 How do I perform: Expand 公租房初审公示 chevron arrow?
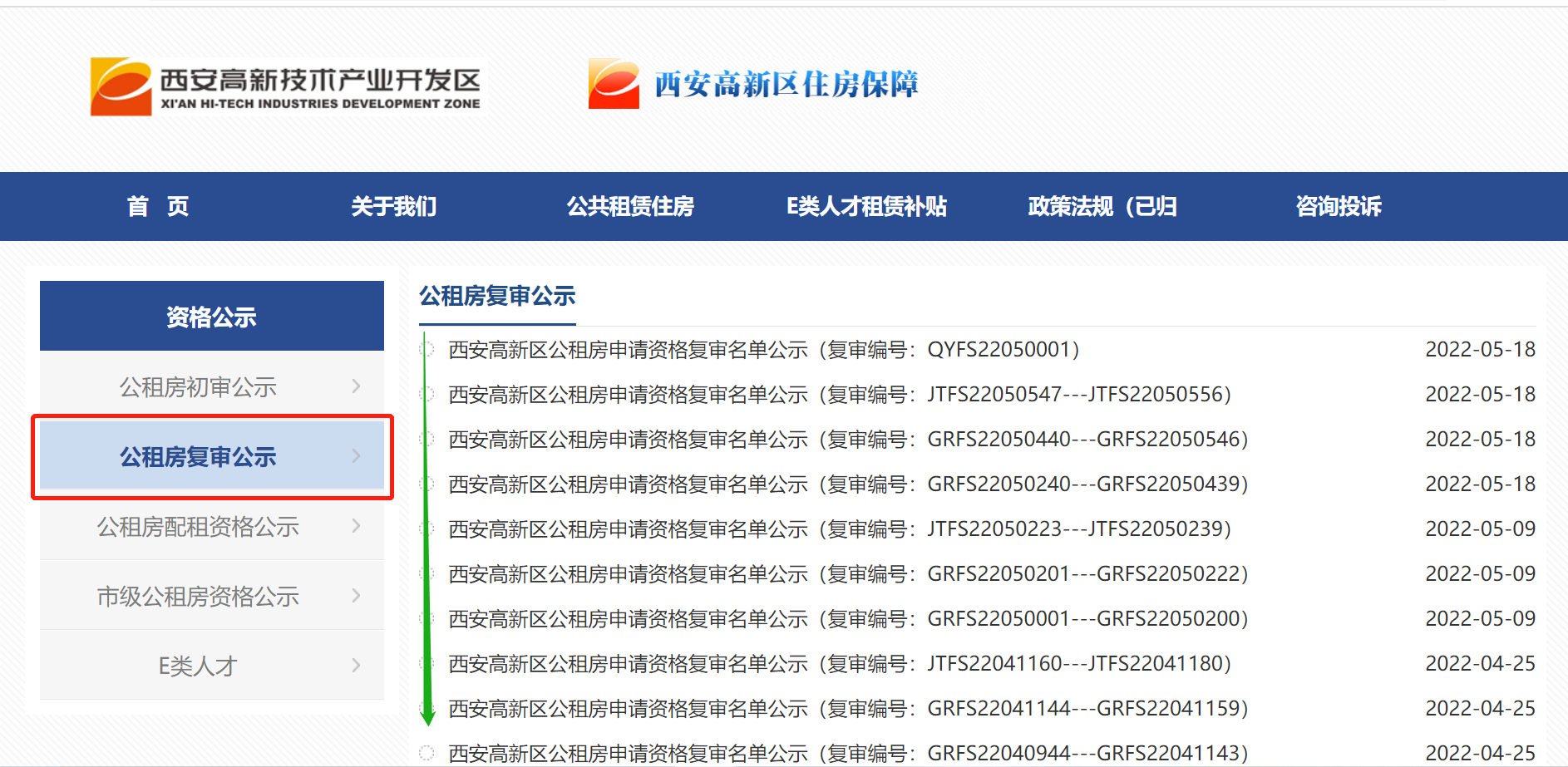point(356,386)
